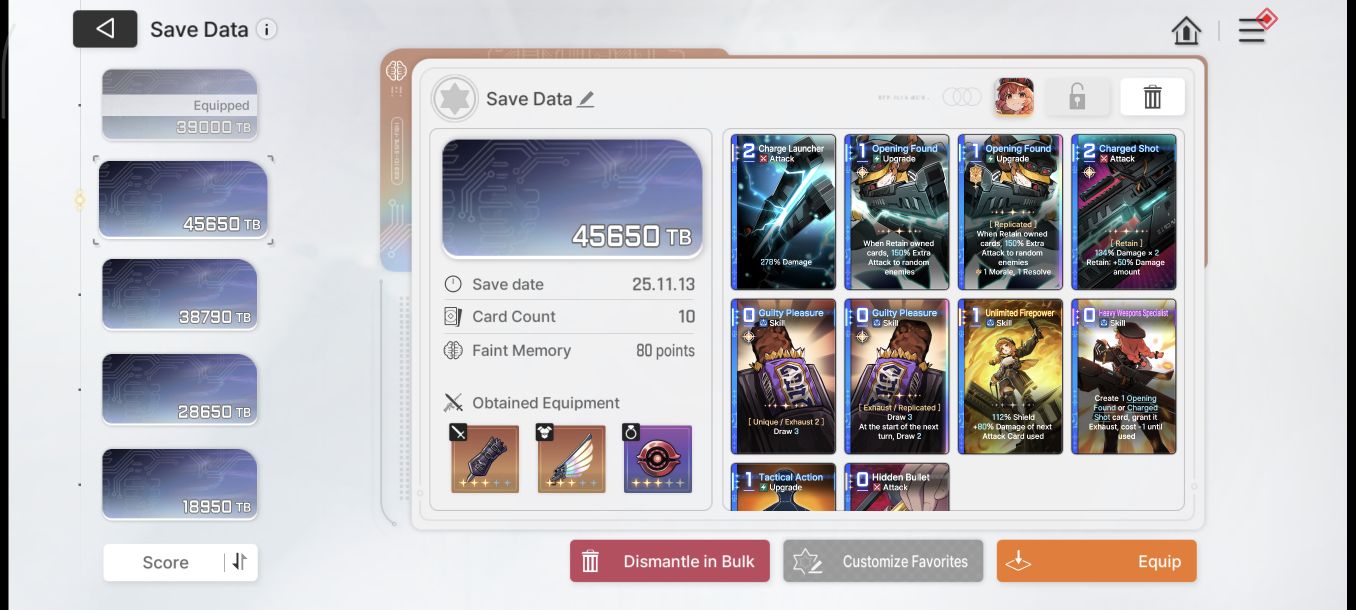Toggle the Score sort order arrows
This screenshot has height=610, width=1356.
239,562
